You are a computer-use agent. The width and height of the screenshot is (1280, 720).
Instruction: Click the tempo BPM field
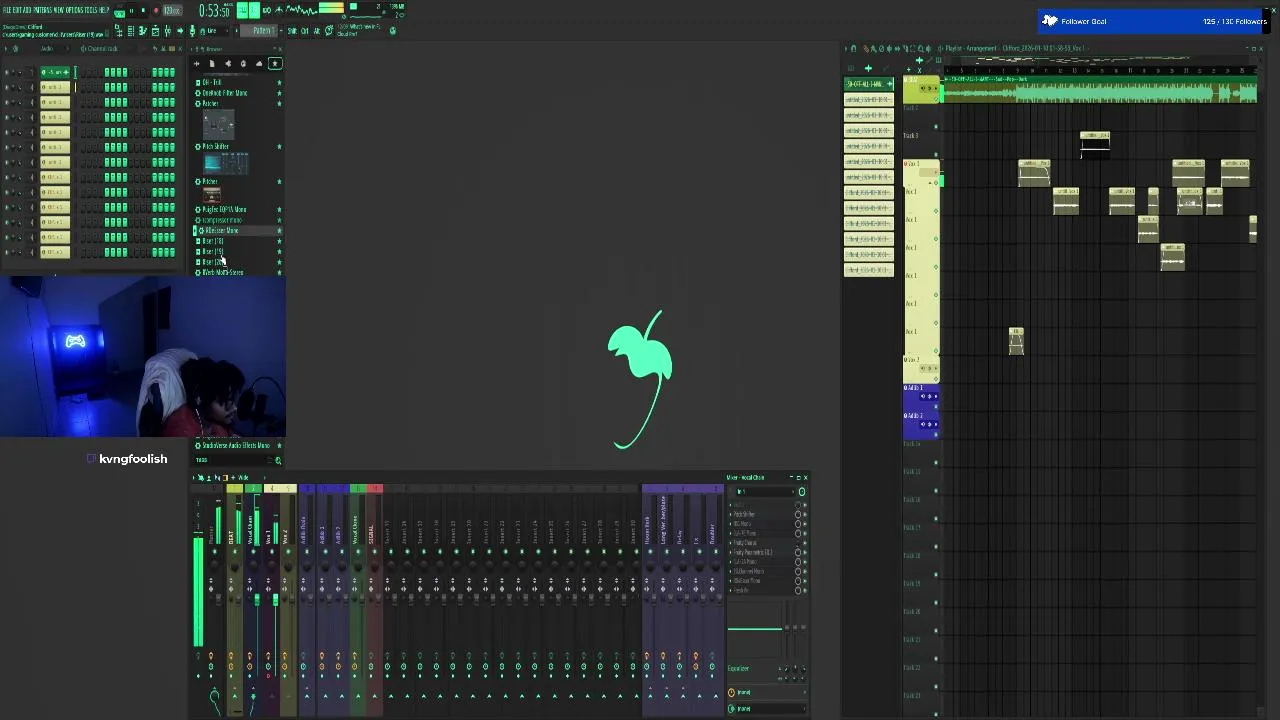(172, 11)
